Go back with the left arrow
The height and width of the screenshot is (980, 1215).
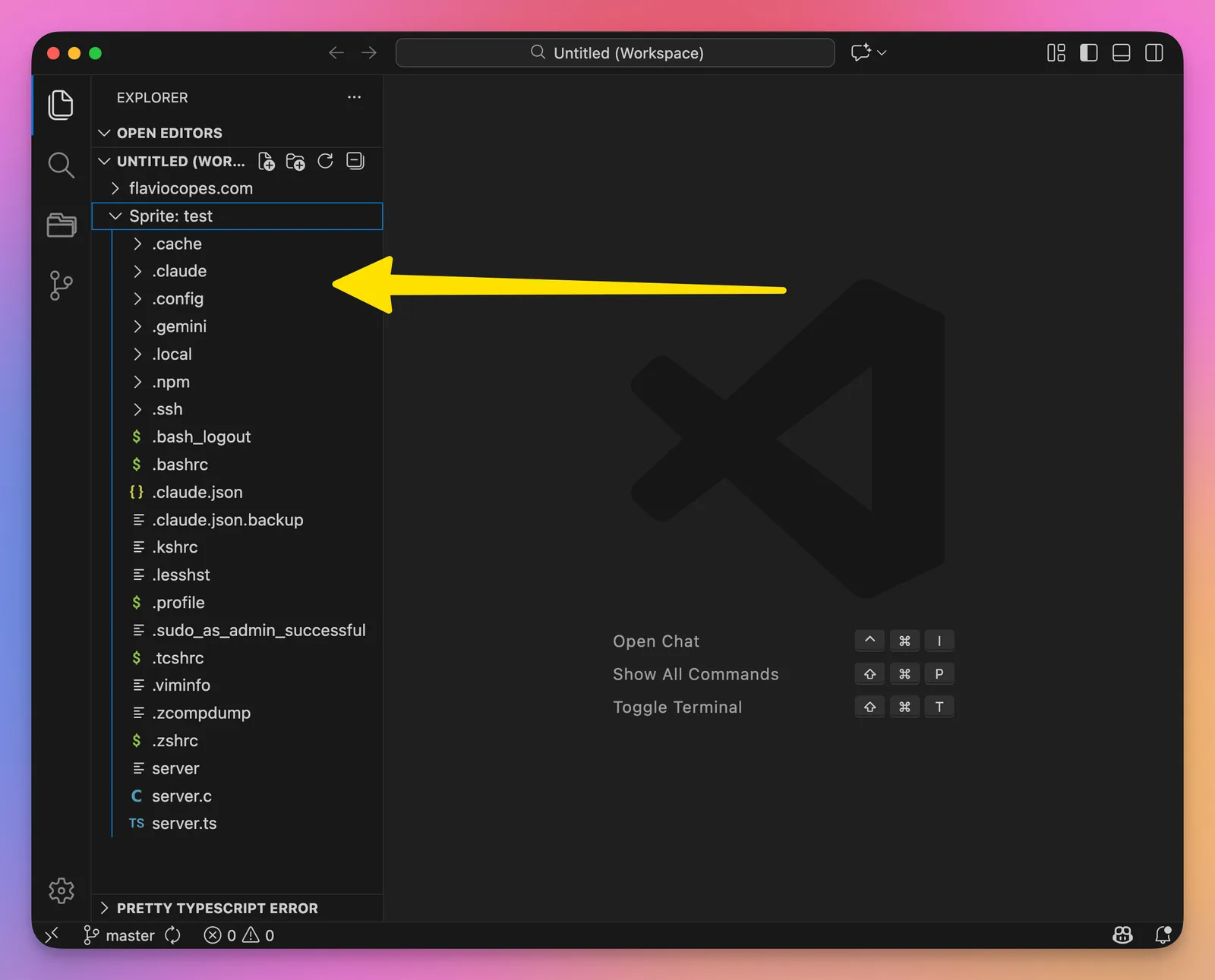336,52
